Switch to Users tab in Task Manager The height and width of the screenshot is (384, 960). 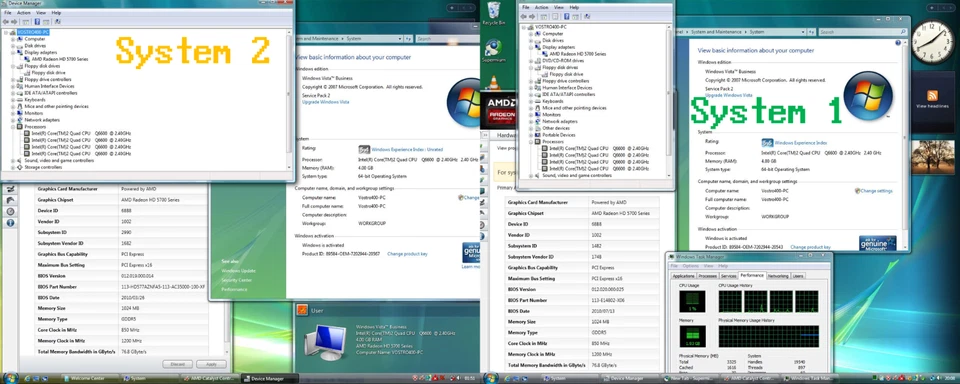click(x=798, y=276)
